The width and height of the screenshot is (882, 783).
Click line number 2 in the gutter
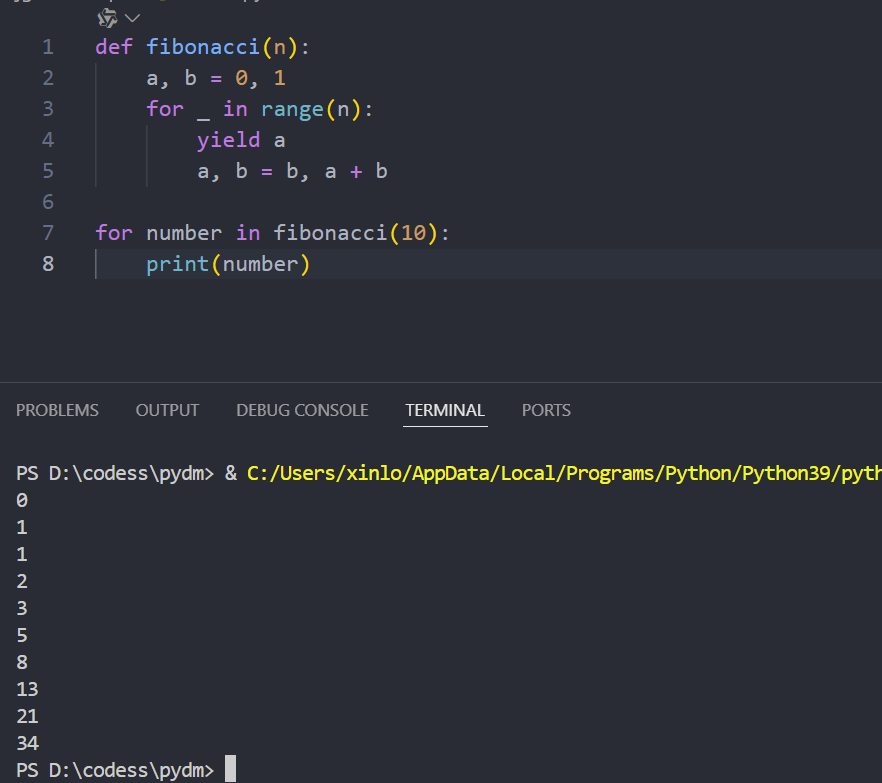48,78
